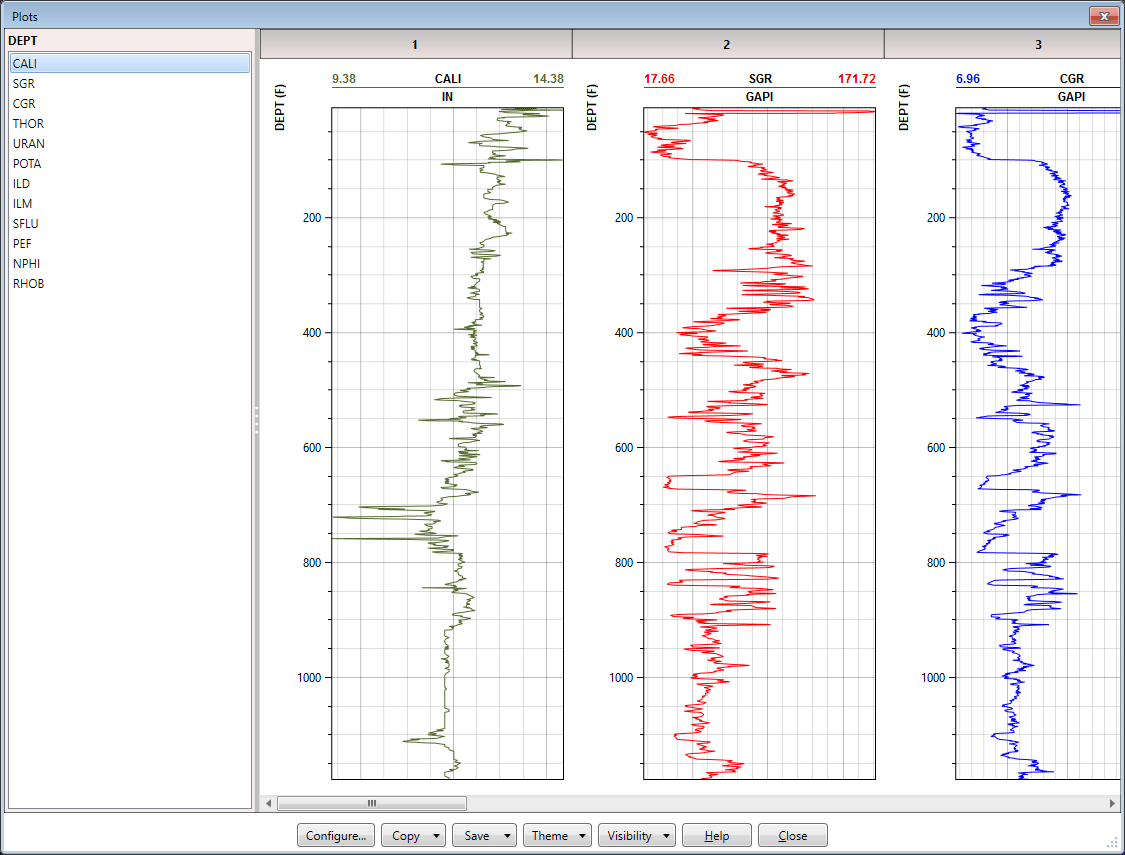Image resolution: width=1125 pixels, height=855 pixels.
Task: Select the ILD curve in the list
Action: (x=24, y=183)
